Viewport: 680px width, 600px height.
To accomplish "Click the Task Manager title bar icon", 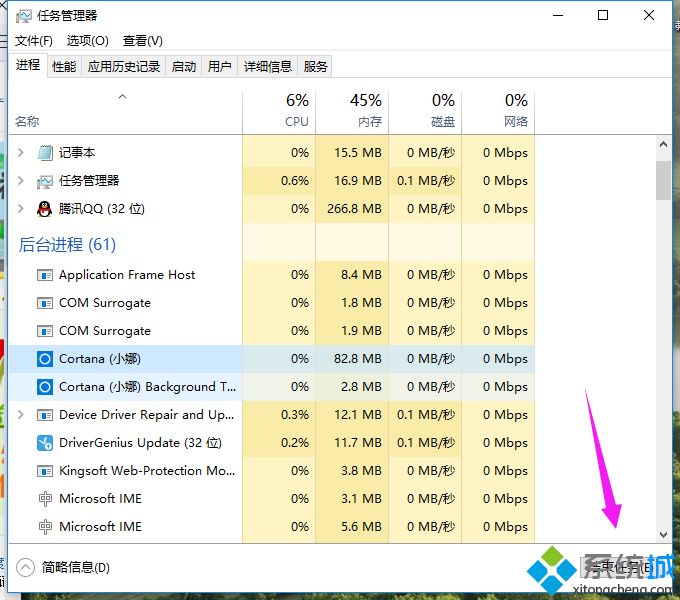I will 23,16.
